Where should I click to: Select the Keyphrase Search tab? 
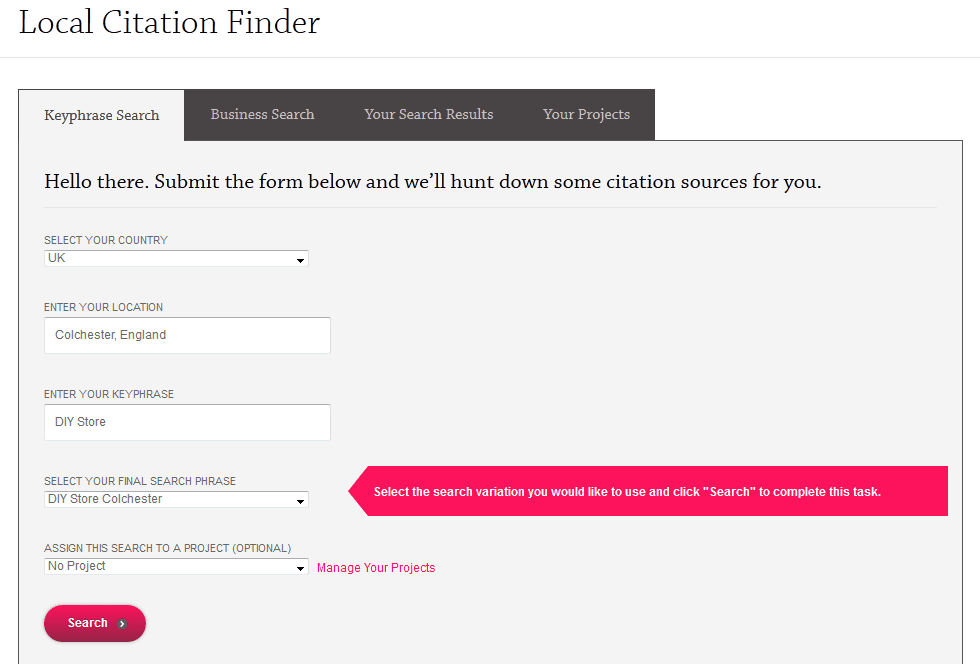pos(102,115)
